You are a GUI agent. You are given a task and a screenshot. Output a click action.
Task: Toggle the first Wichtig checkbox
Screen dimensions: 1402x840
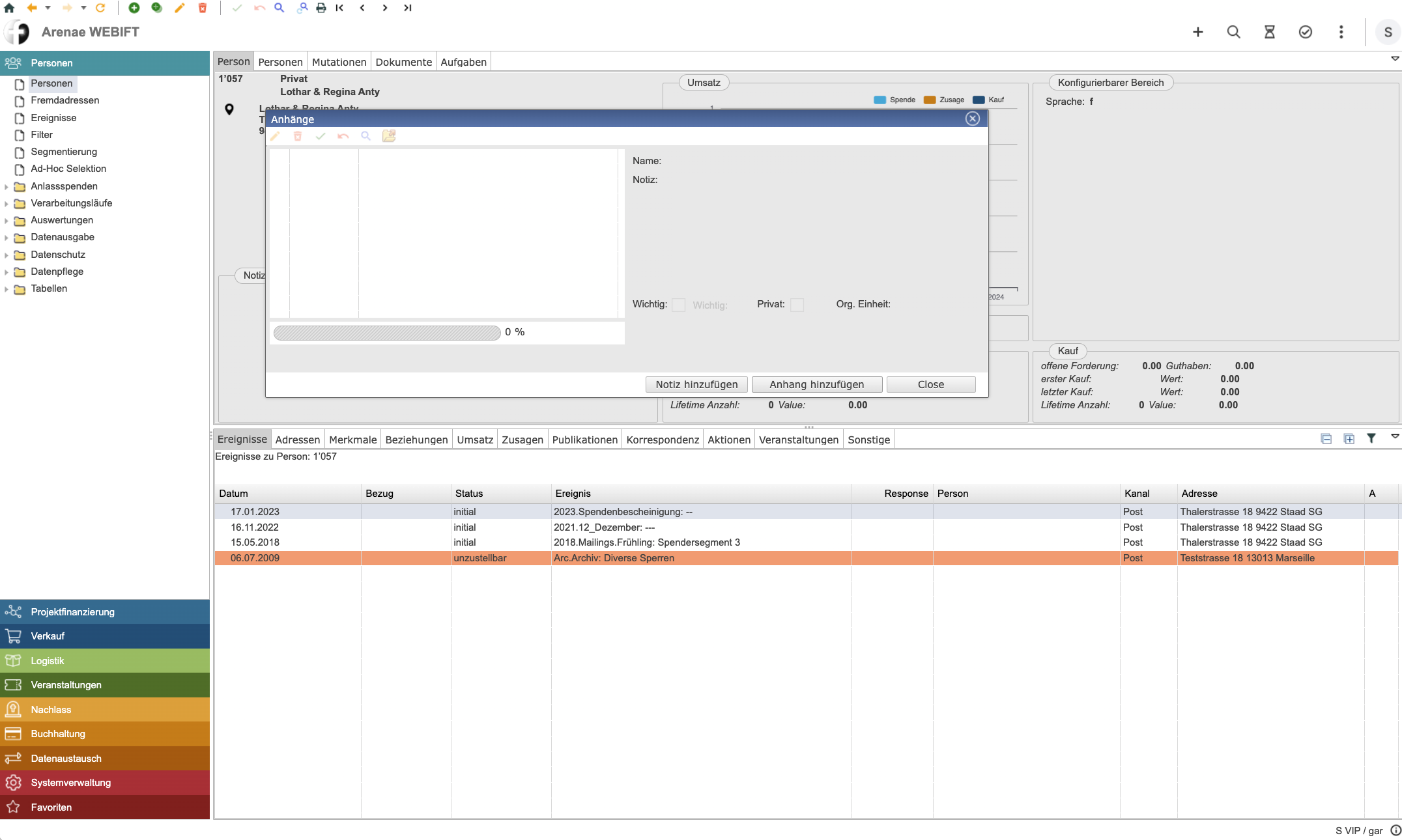[678, 305]
